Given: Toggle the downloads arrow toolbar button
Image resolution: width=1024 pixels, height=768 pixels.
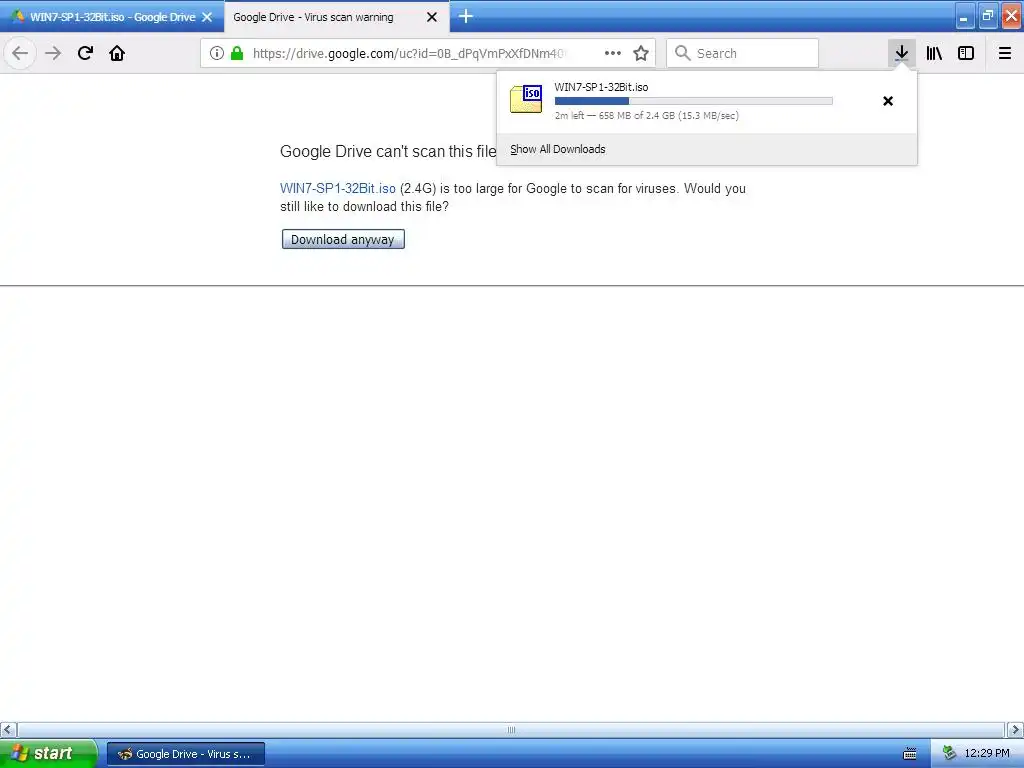Looking at the screenshot, I should point(902,53).
